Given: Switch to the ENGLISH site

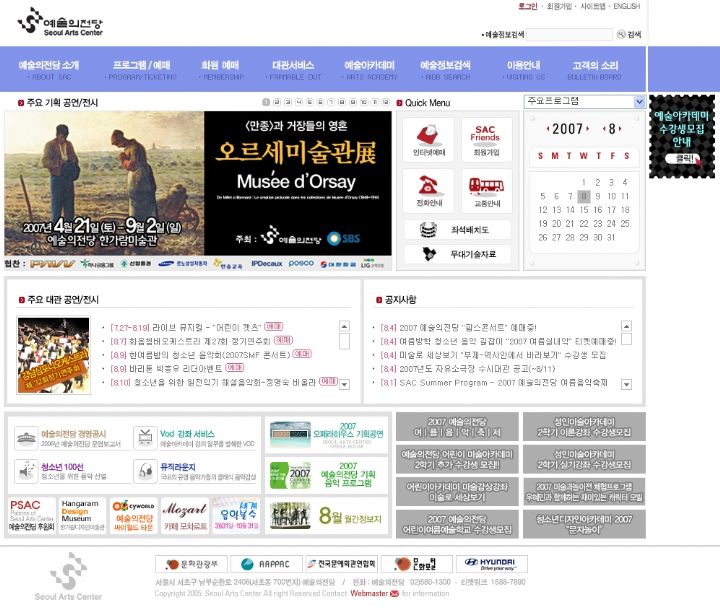Looking at the screenshot, I should click(x=627, y=6).
